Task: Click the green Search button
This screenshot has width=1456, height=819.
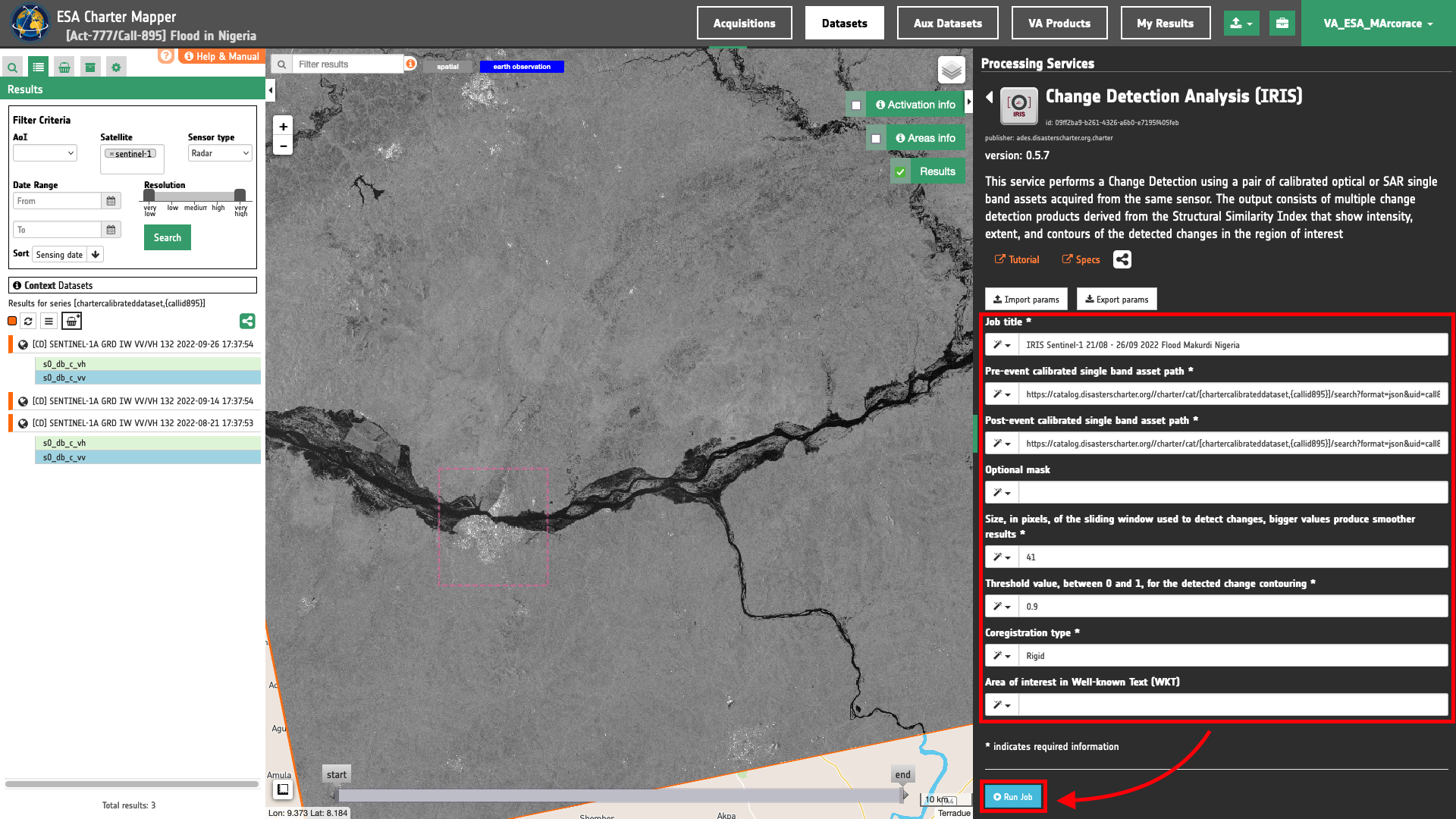Action: tap(168, 238)
